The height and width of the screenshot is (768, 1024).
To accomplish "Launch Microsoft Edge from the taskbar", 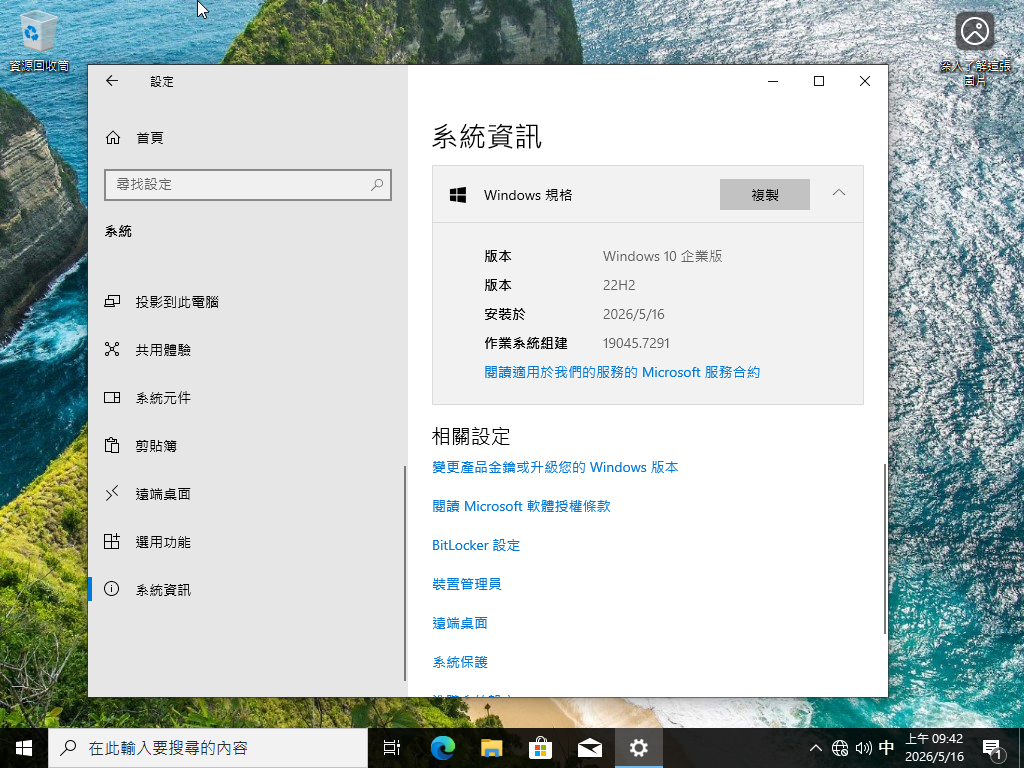I will coord(443,748).
